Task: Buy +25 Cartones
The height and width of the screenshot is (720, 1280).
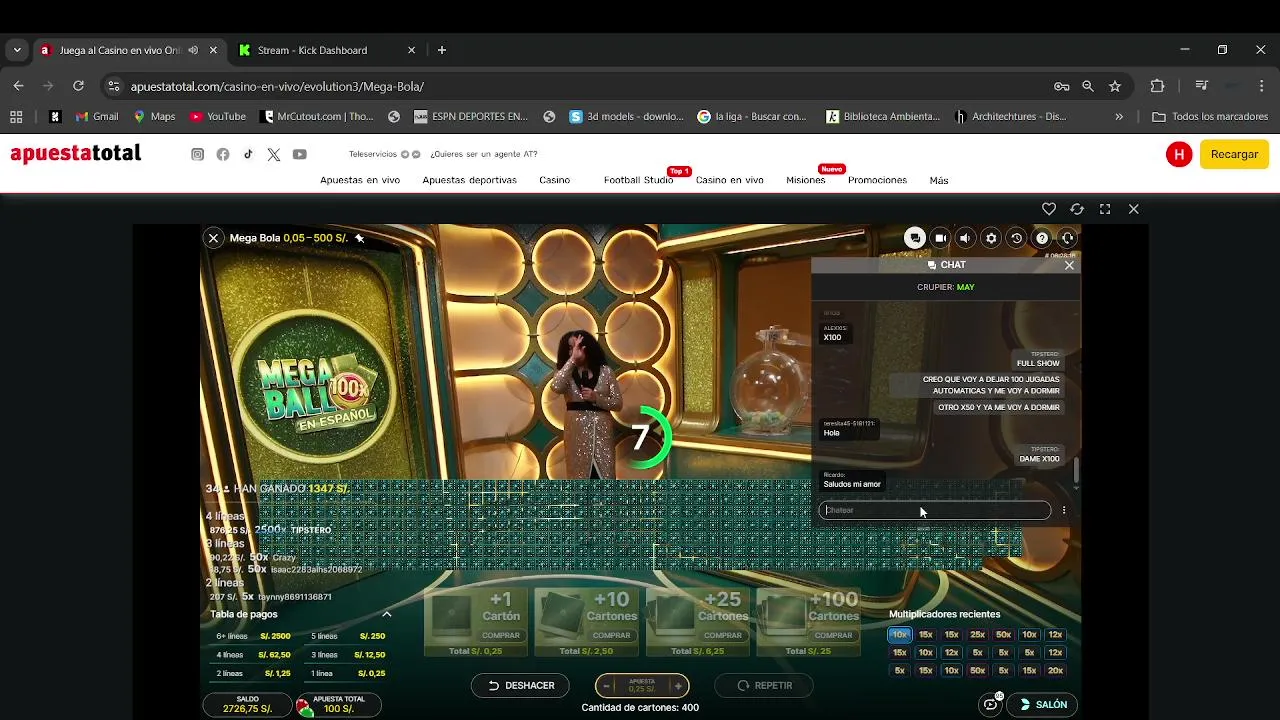Action: coord(698,621)
